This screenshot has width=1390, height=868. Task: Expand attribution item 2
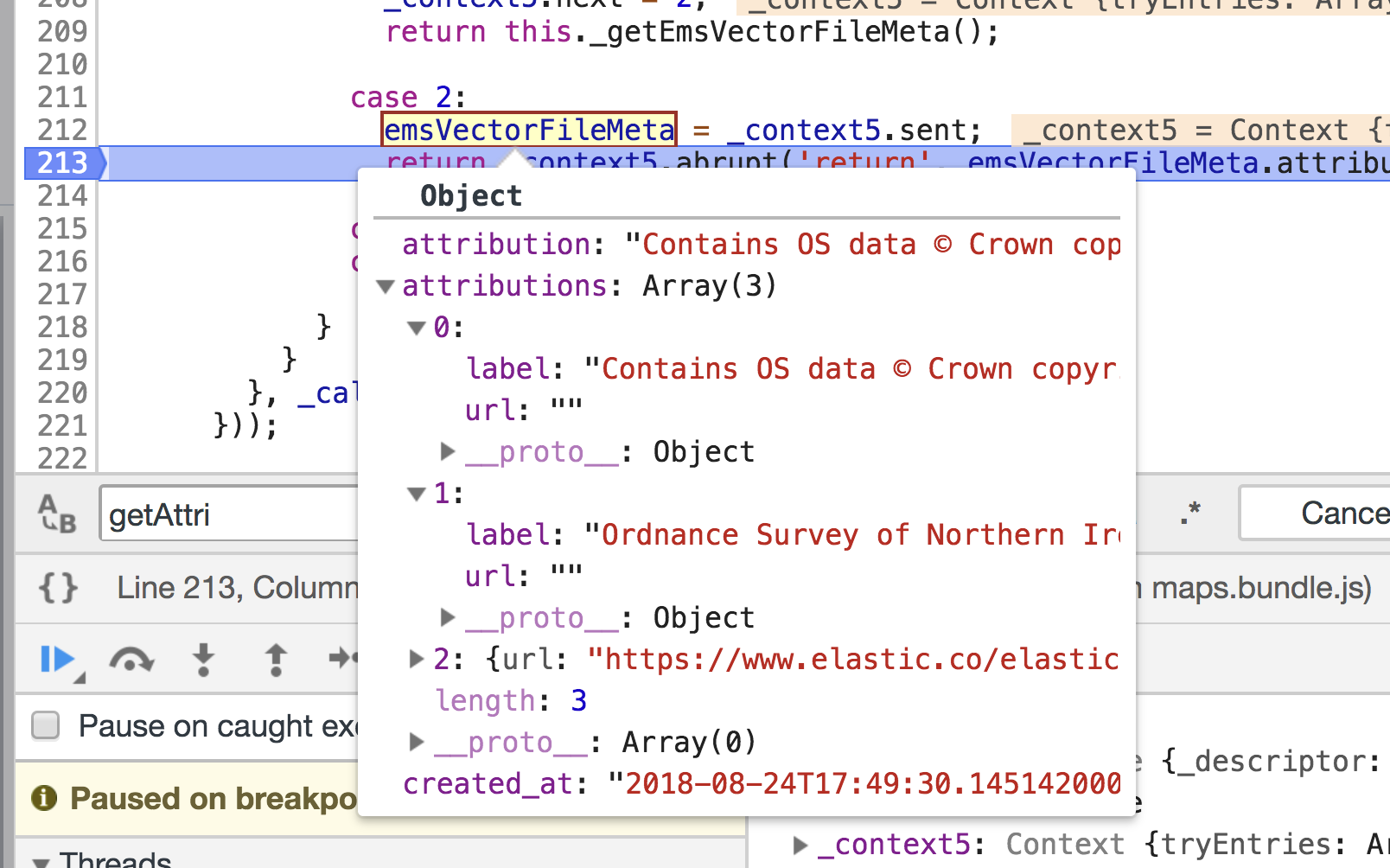click(417, 660)
